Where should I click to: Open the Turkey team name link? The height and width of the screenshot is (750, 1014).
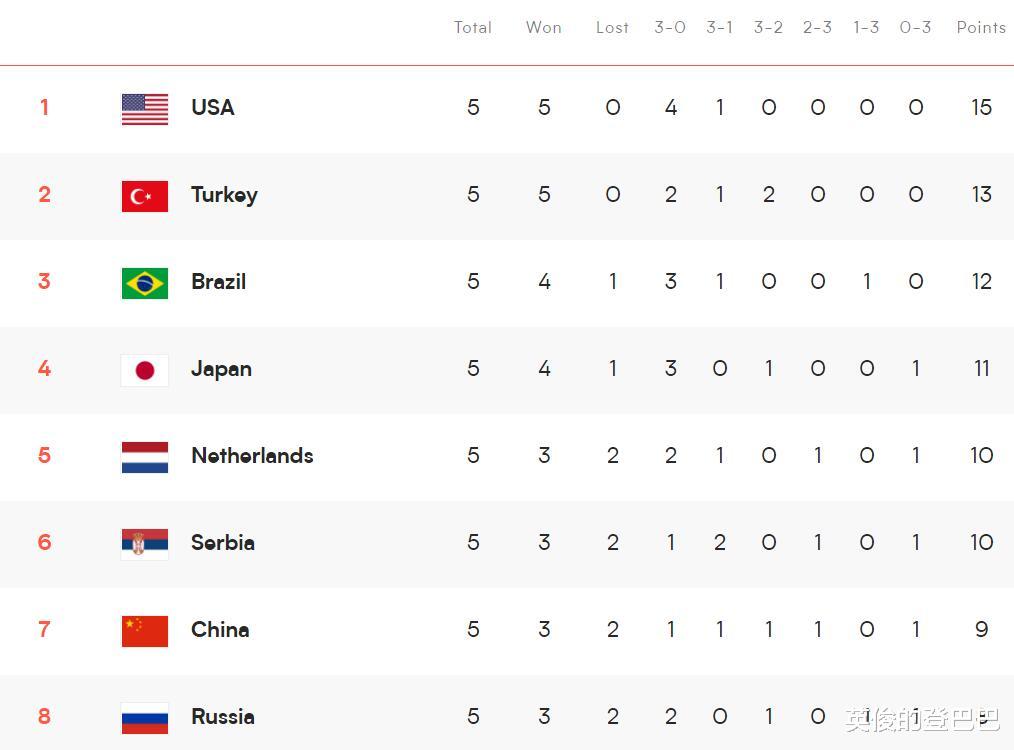(224, 195)
